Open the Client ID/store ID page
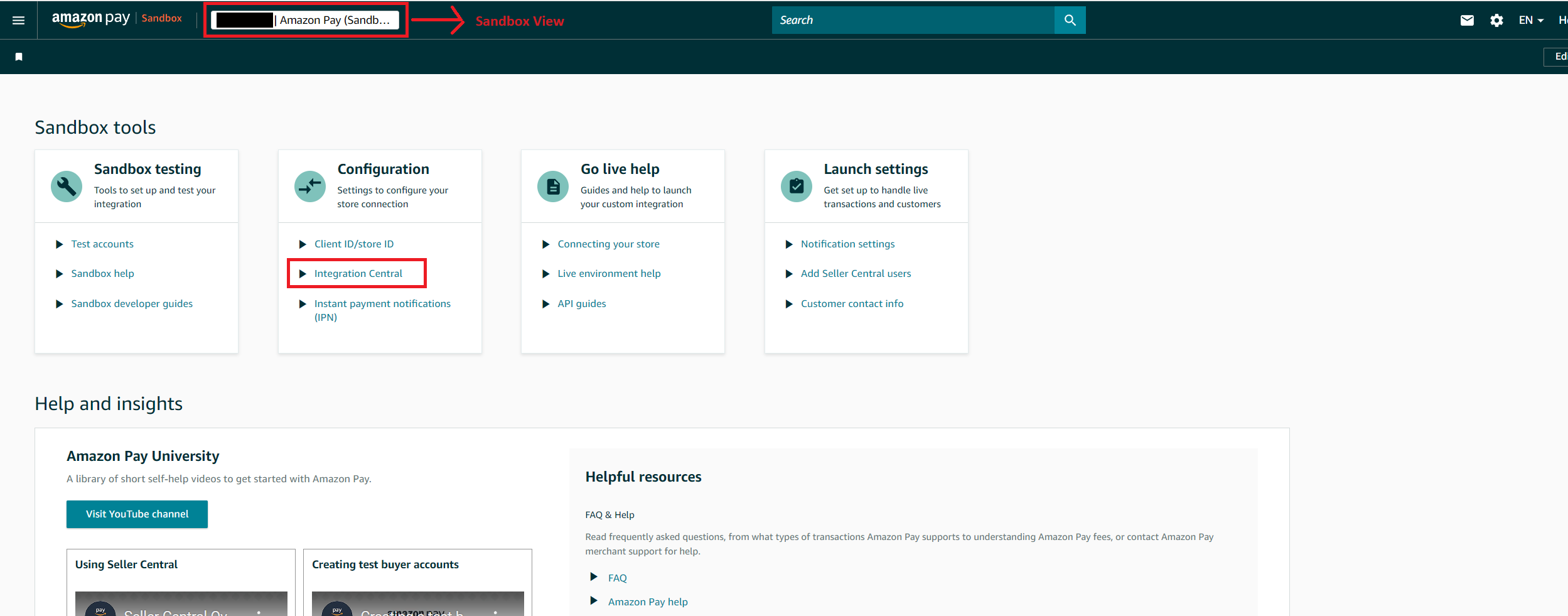Viewport: 1568px width, 616px height. [x=354, y=244]
